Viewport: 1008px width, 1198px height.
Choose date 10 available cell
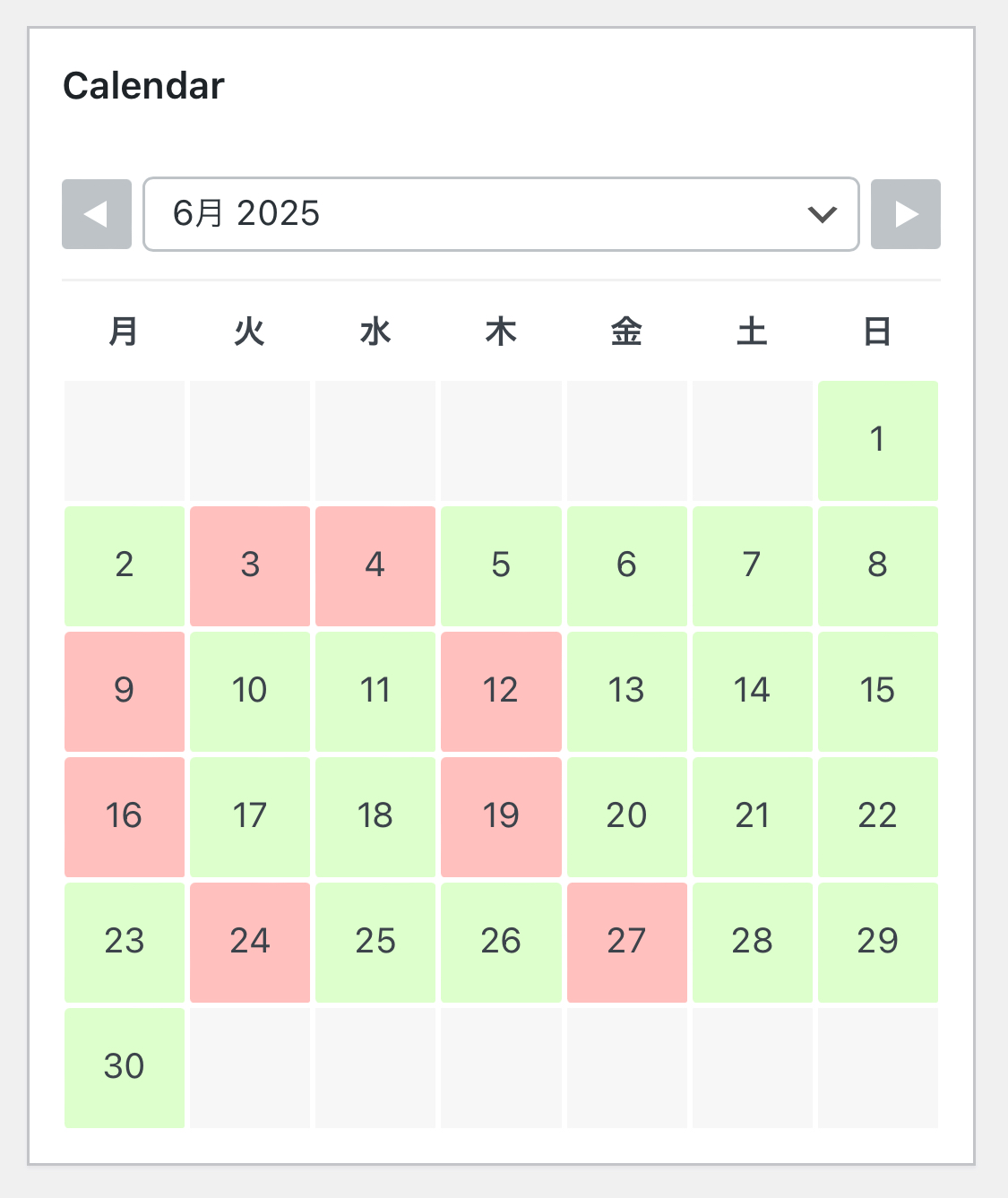[250, 692]
